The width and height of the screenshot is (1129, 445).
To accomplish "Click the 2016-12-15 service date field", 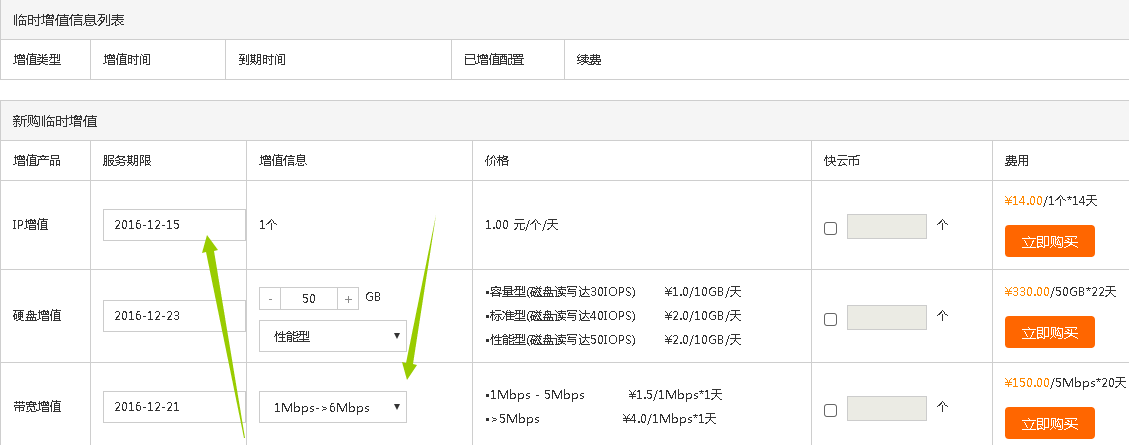I will point(173,225).
